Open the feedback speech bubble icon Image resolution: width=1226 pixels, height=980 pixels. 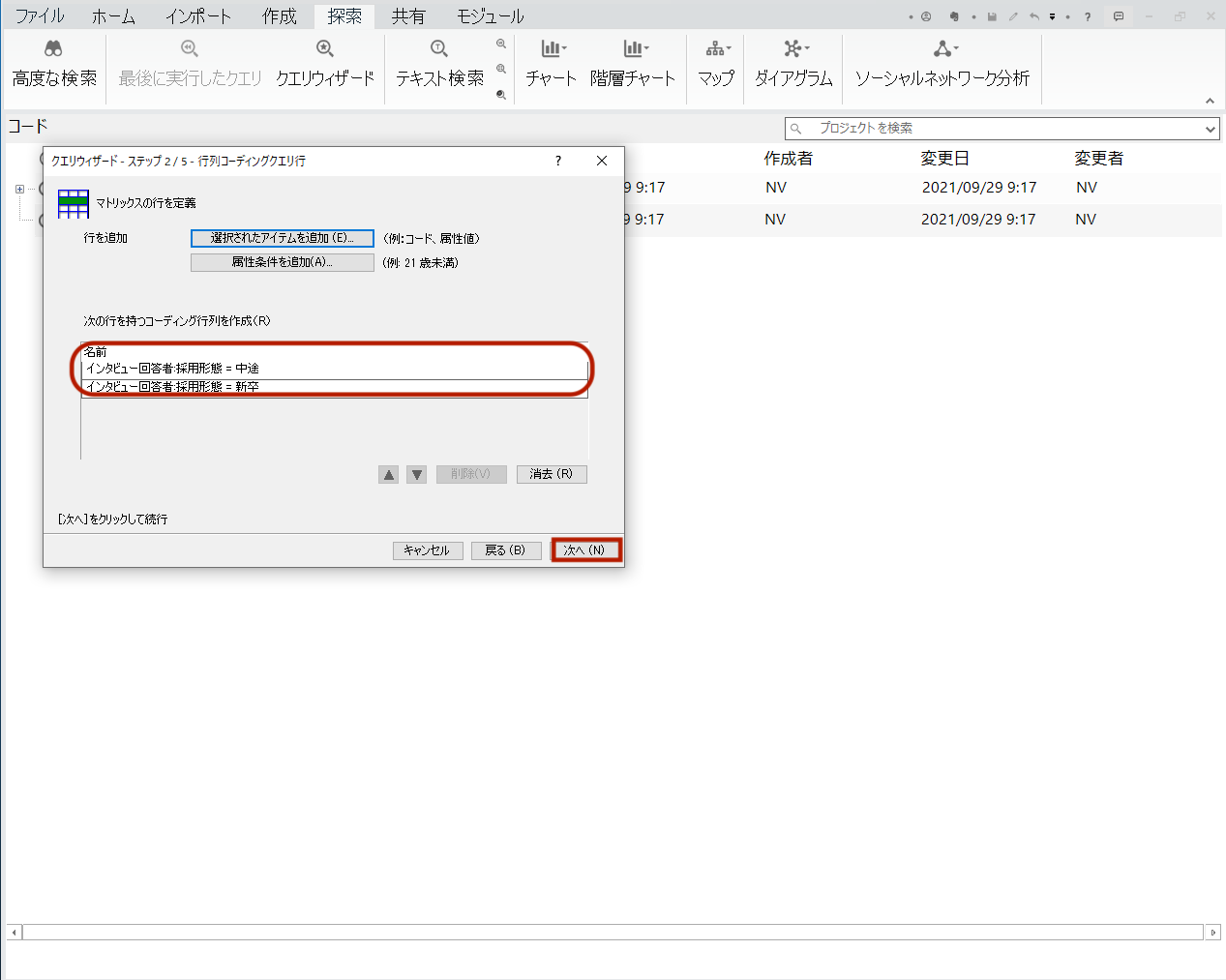(x=1119, y=16)
